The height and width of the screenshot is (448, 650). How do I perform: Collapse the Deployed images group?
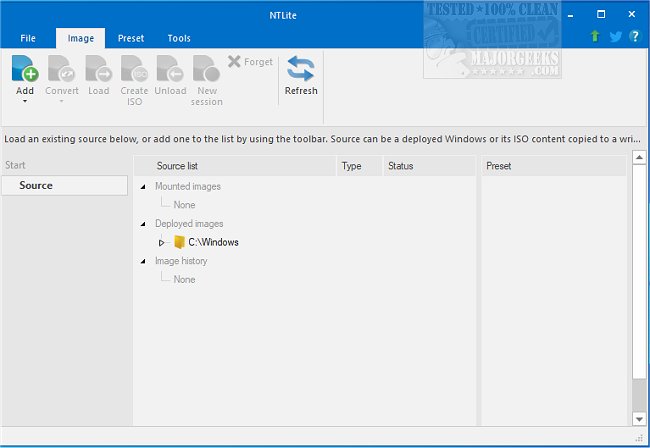[x=142, y=224]
